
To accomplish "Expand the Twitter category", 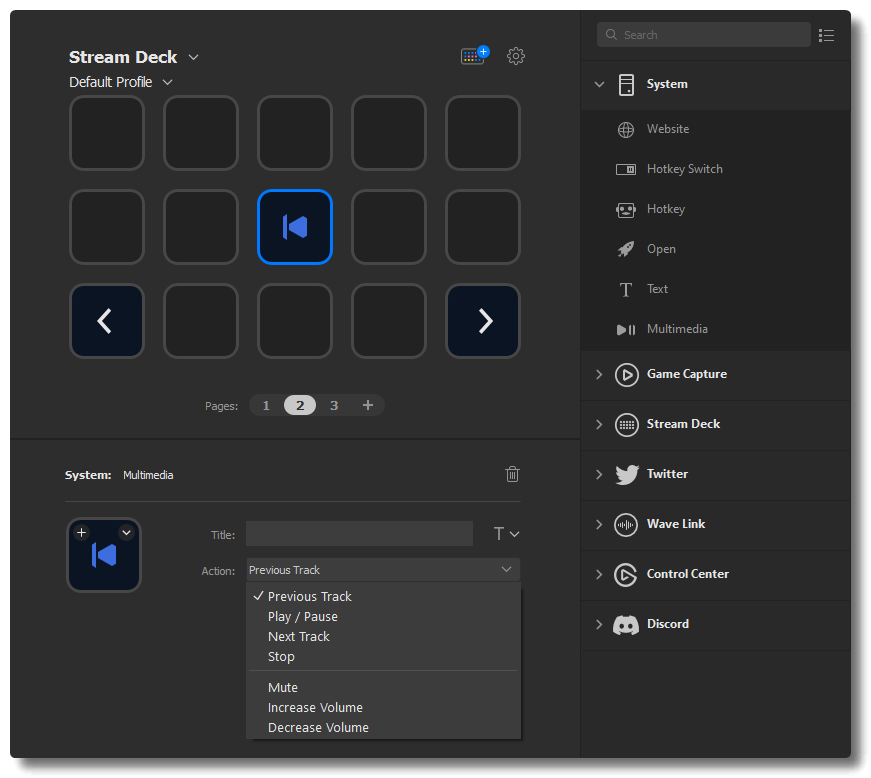I will click(x=599, y=474).
